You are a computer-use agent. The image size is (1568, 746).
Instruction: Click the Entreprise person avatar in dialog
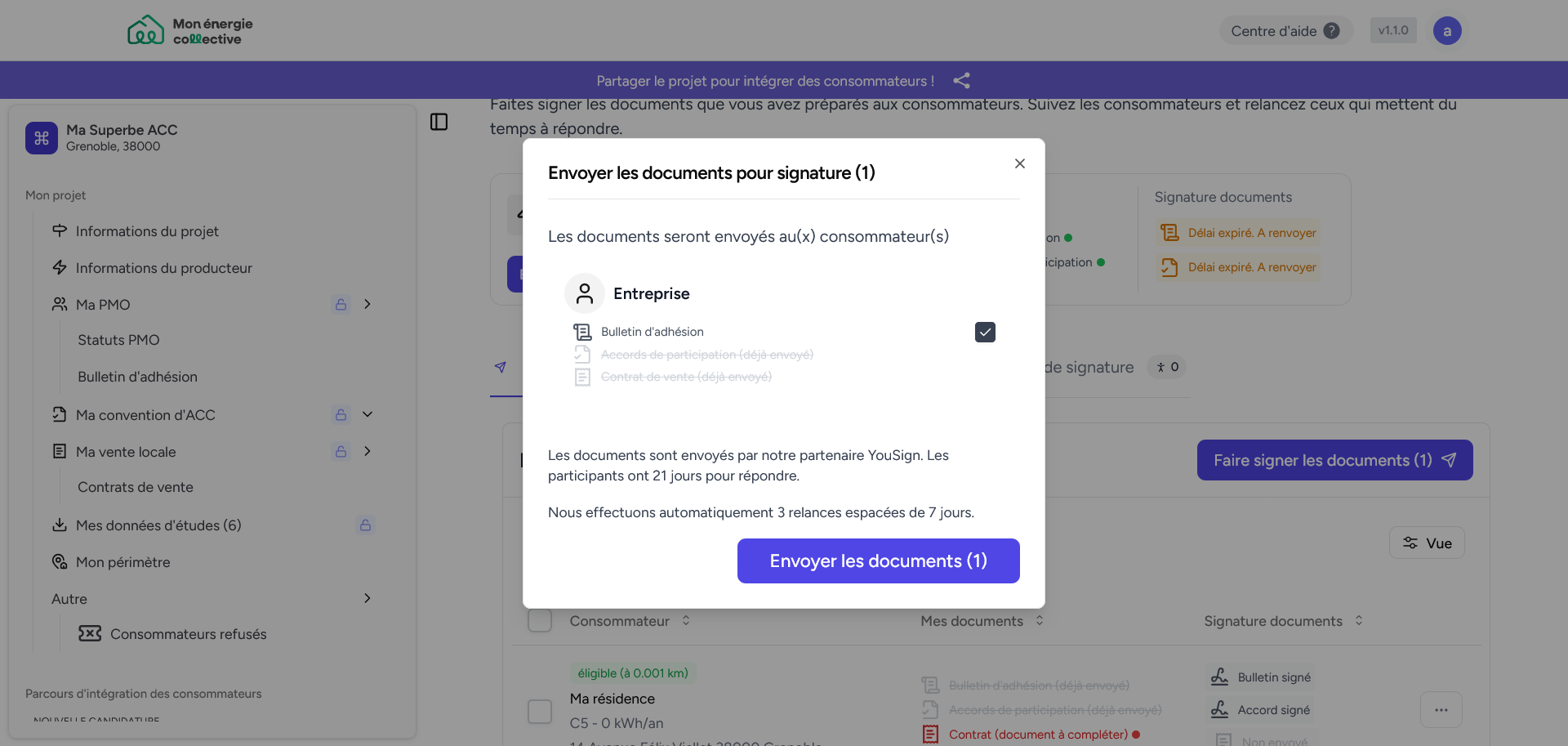tap(585, 293)
